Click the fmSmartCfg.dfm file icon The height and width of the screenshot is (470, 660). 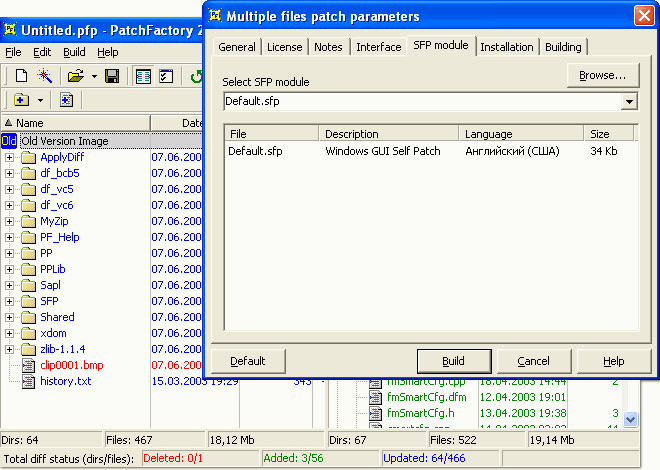(x=375, y=397)
